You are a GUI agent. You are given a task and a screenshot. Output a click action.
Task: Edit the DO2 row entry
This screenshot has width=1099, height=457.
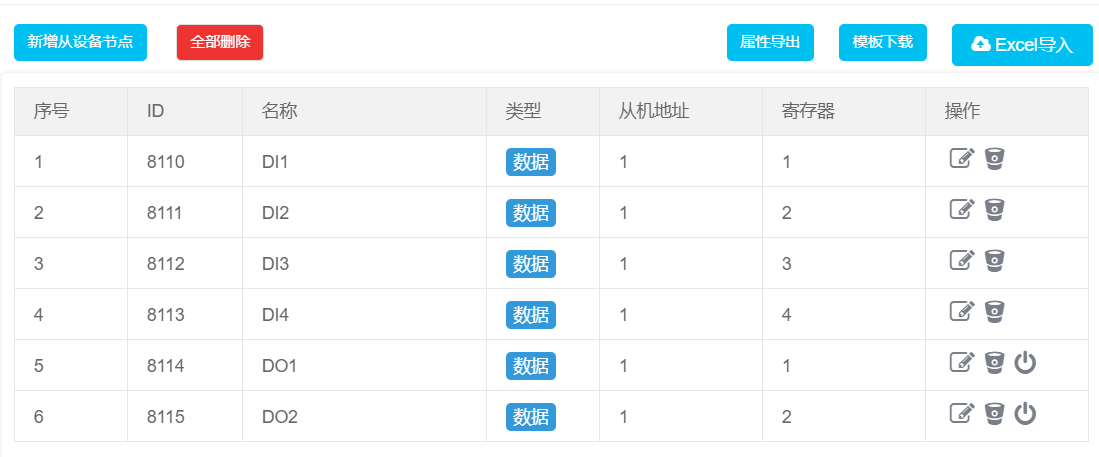(x=961, y=412)
